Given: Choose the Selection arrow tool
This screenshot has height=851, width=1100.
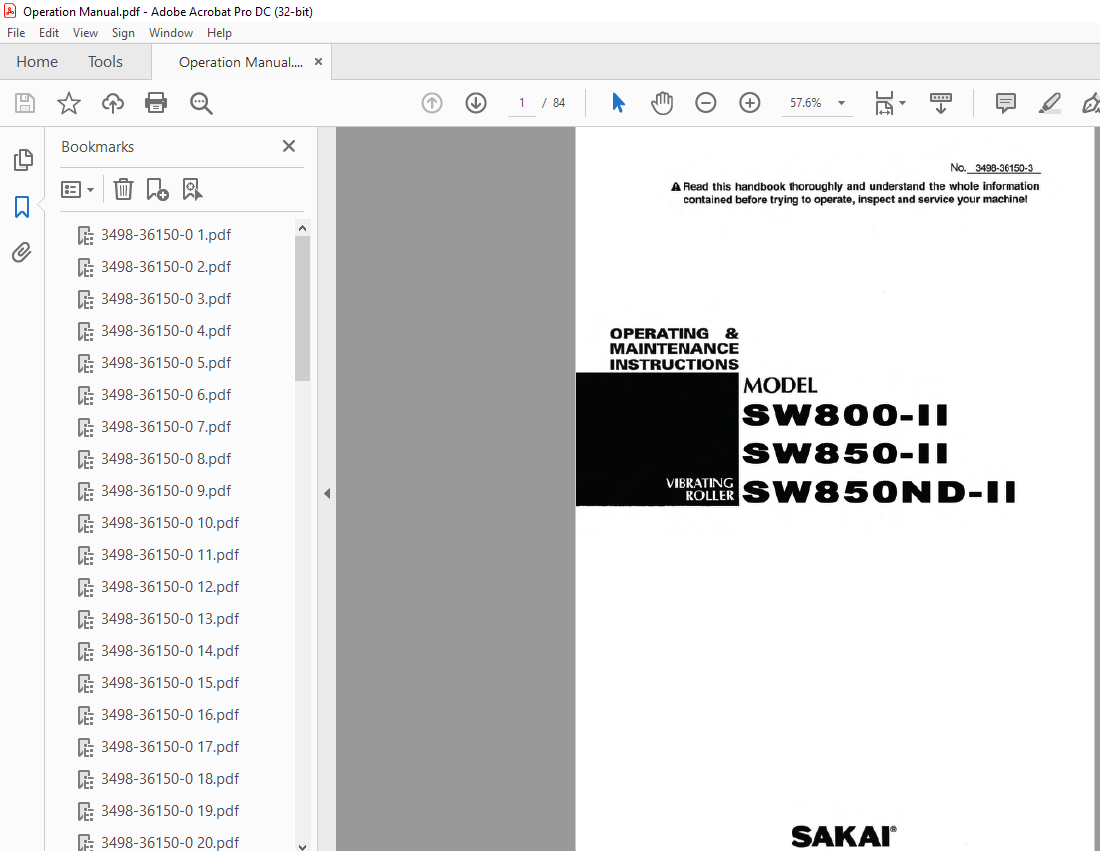Looking at the screenshot, I should point(618,103).
